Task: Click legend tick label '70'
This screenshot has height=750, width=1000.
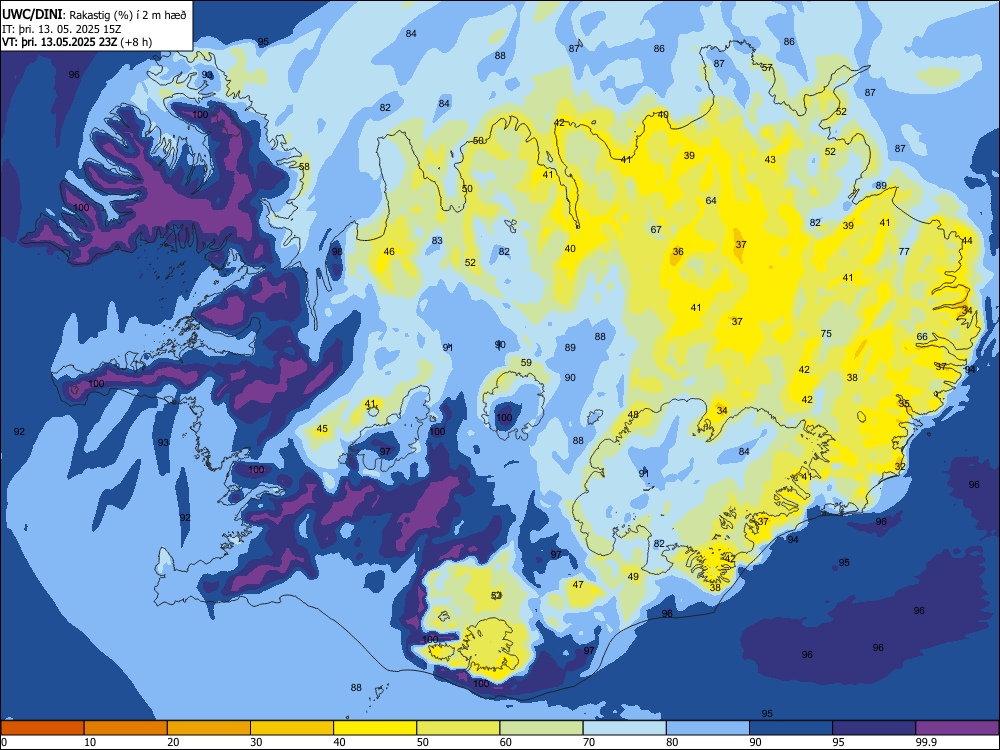Action: pos(589,742)
